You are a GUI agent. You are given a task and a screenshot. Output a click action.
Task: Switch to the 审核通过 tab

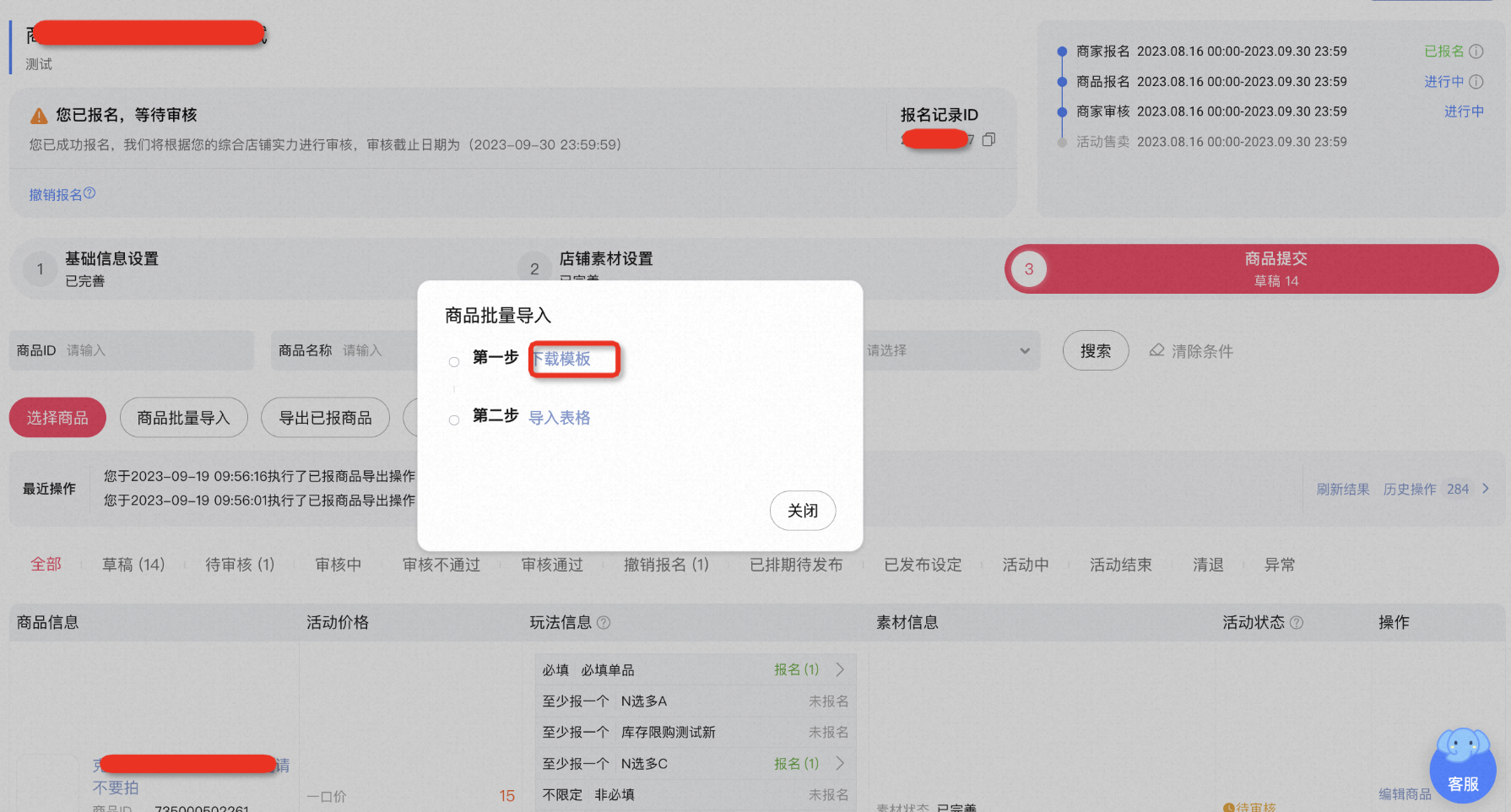click(x=552, y=565)
